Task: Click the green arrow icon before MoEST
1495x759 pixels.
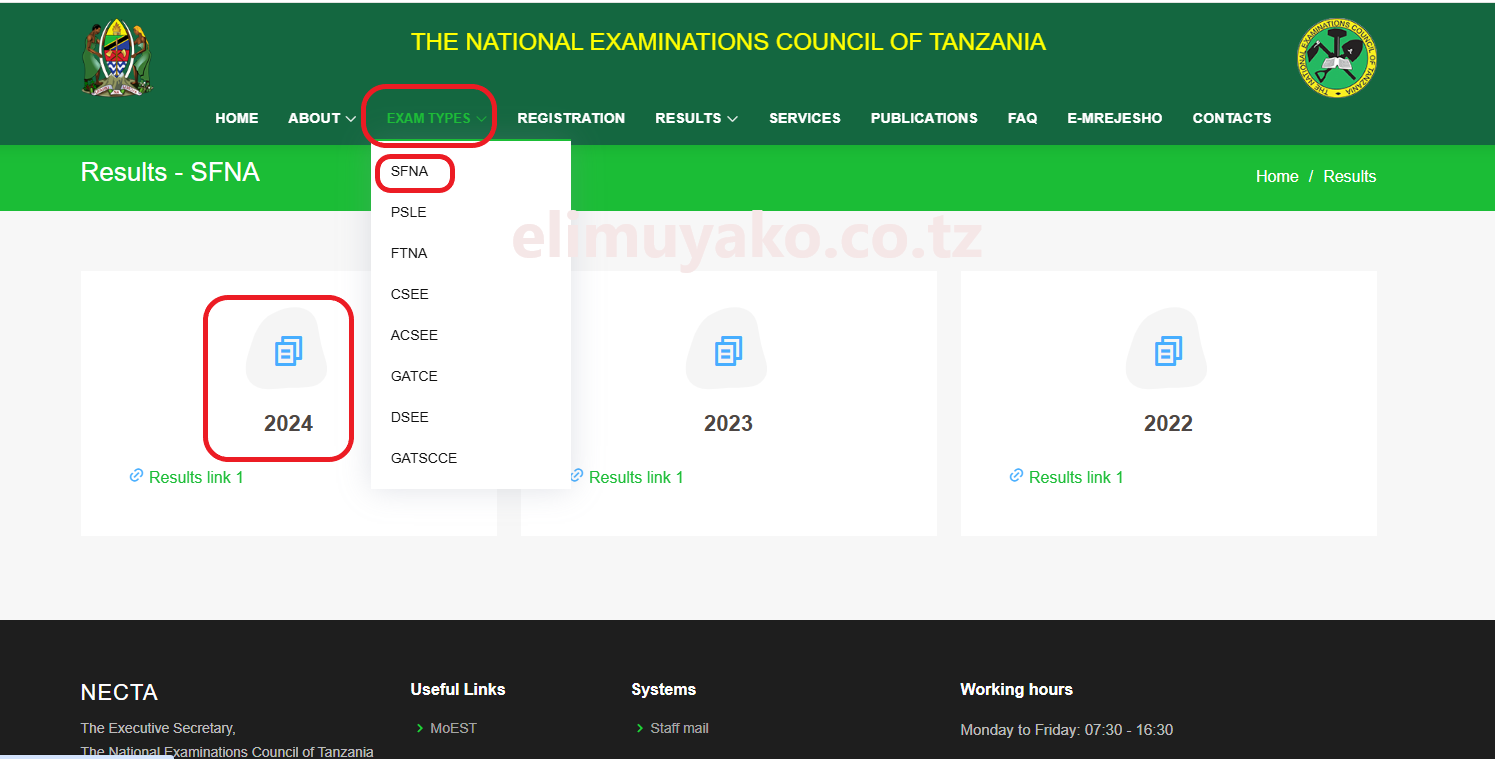Action: [x=421, y=728]
